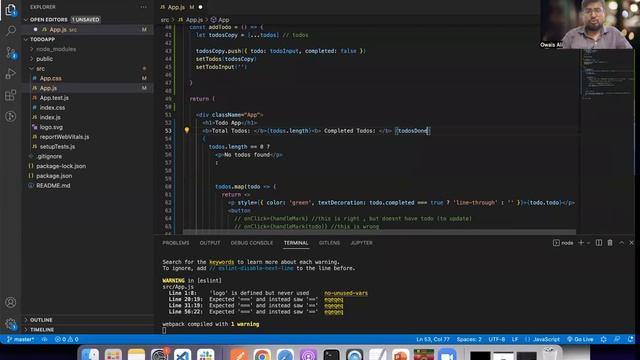Image resolution: width=640 pixels, height=360 pixels.
Task: Collapse the Open Editors section
Action: (87, 20)
